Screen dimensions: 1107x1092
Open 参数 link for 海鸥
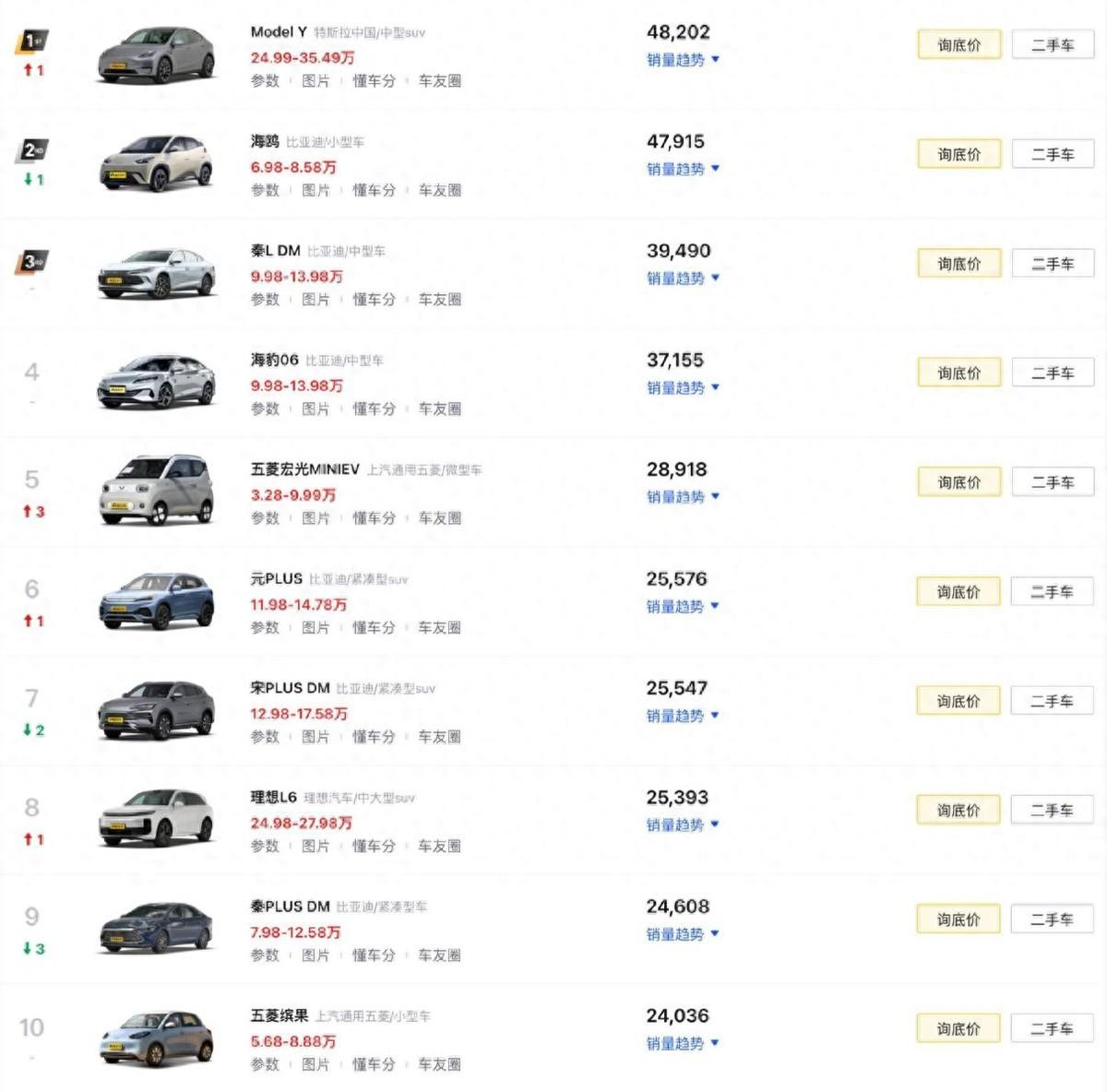pyautogui.click(x=265, y=190)
